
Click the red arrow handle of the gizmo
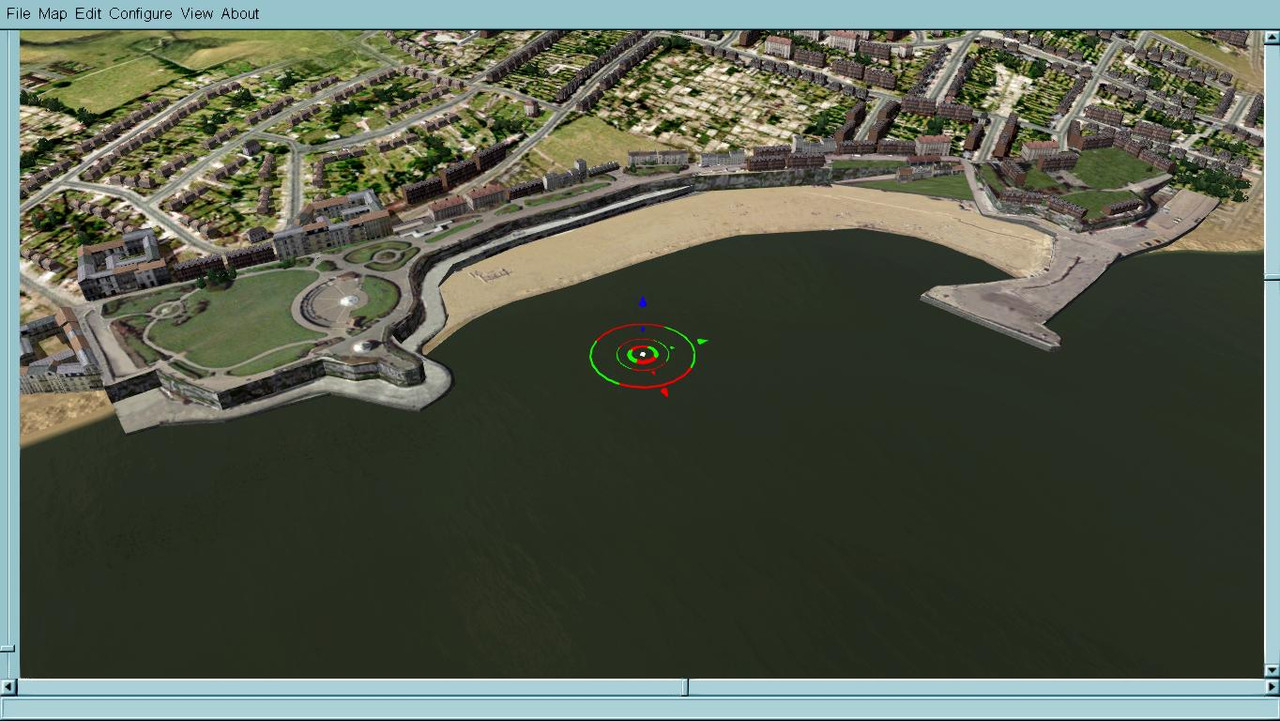coord(664,392)
